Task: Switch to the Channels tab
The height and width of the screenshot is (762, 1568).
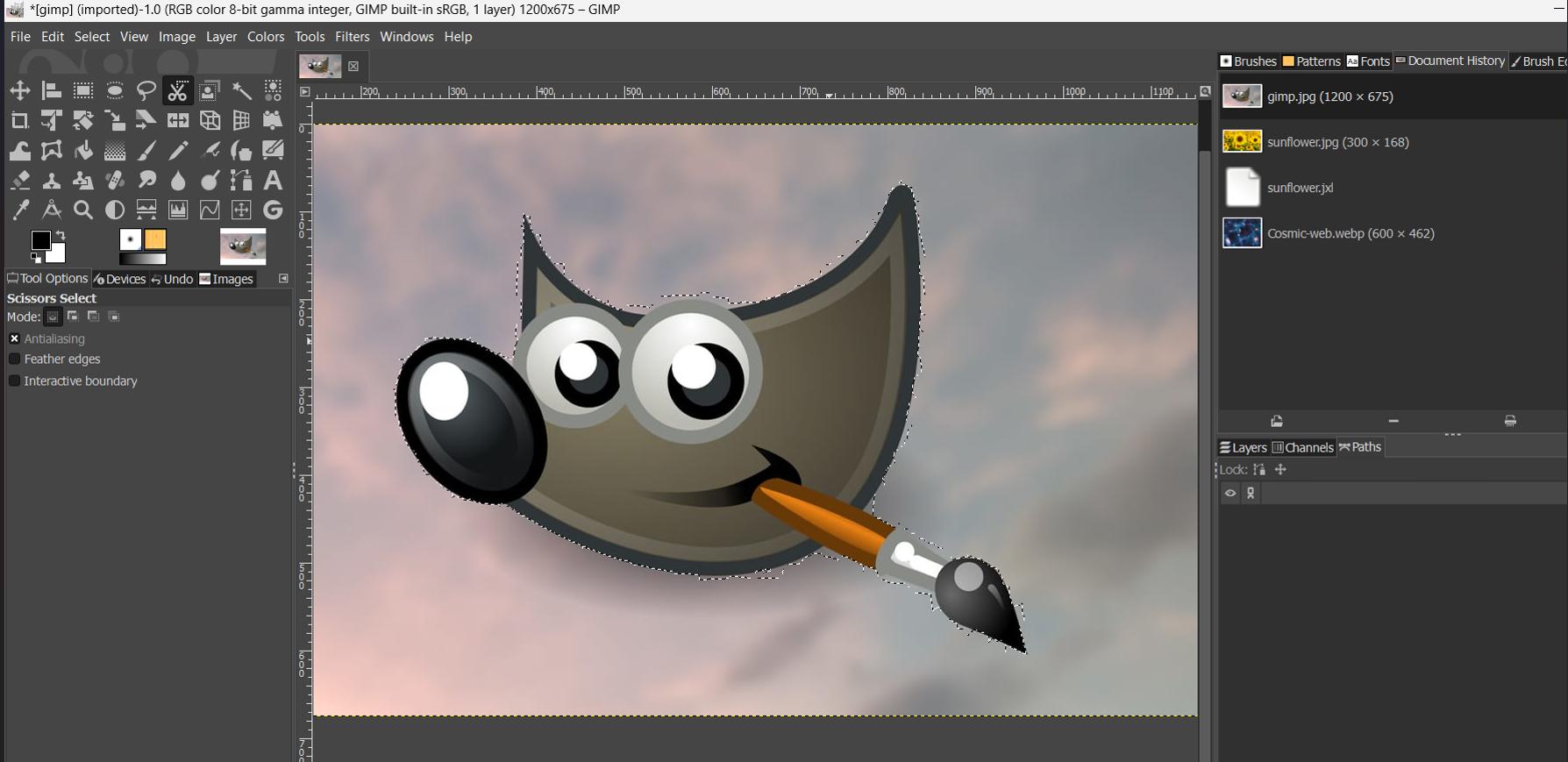Action: (1303, 447)
